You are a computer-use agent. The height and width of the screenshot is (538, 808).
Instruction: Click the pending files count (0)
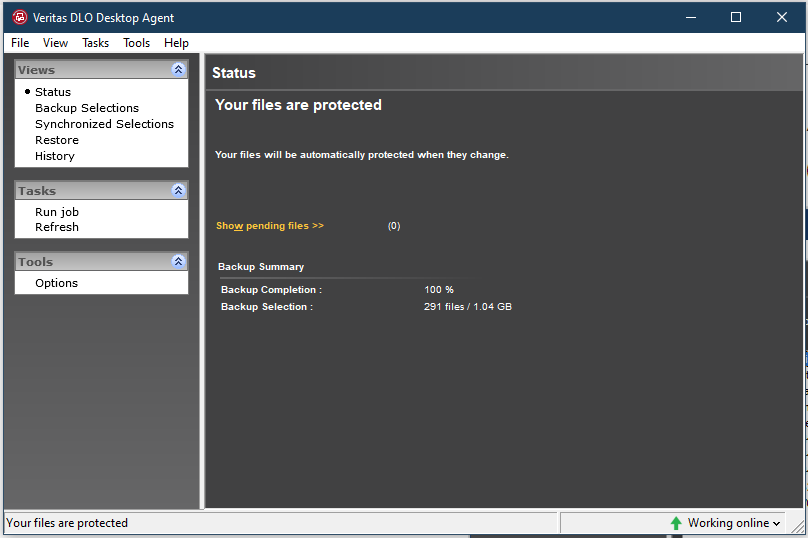click(x=394, y=226)
